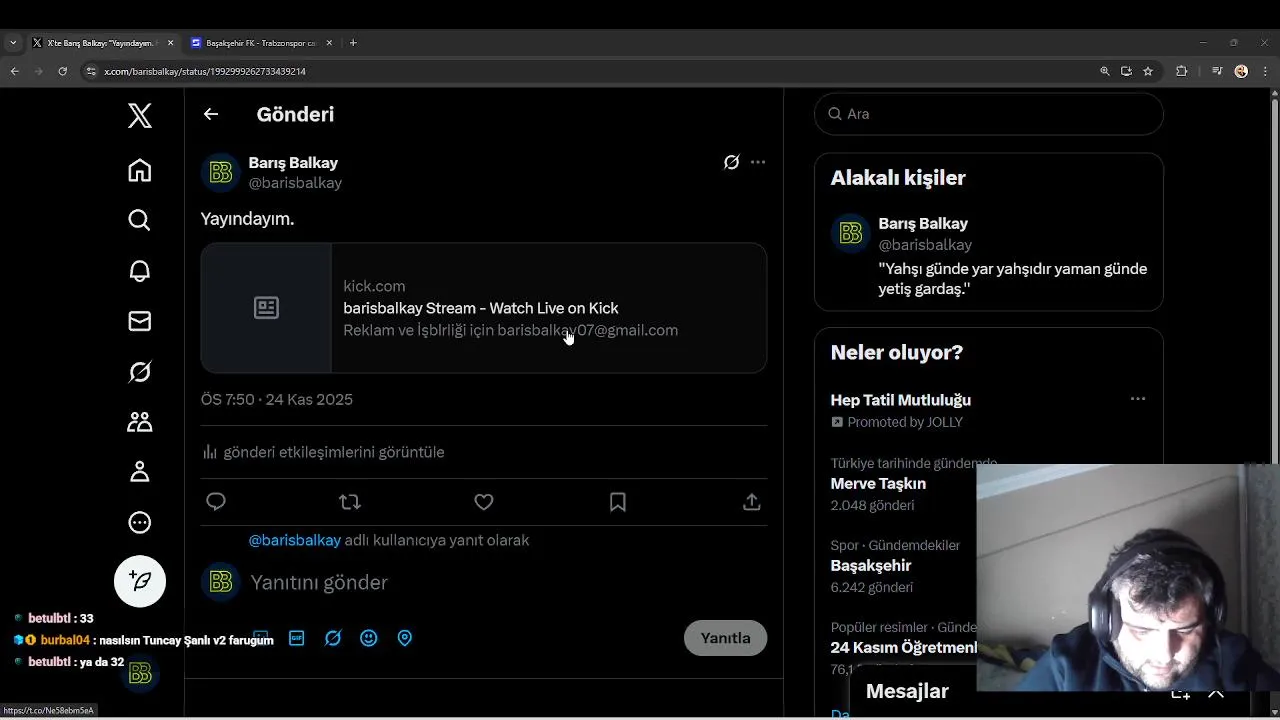Open tab search dropdown arrow
This screenshot has width=1280, height=720.
pos(12,43)
